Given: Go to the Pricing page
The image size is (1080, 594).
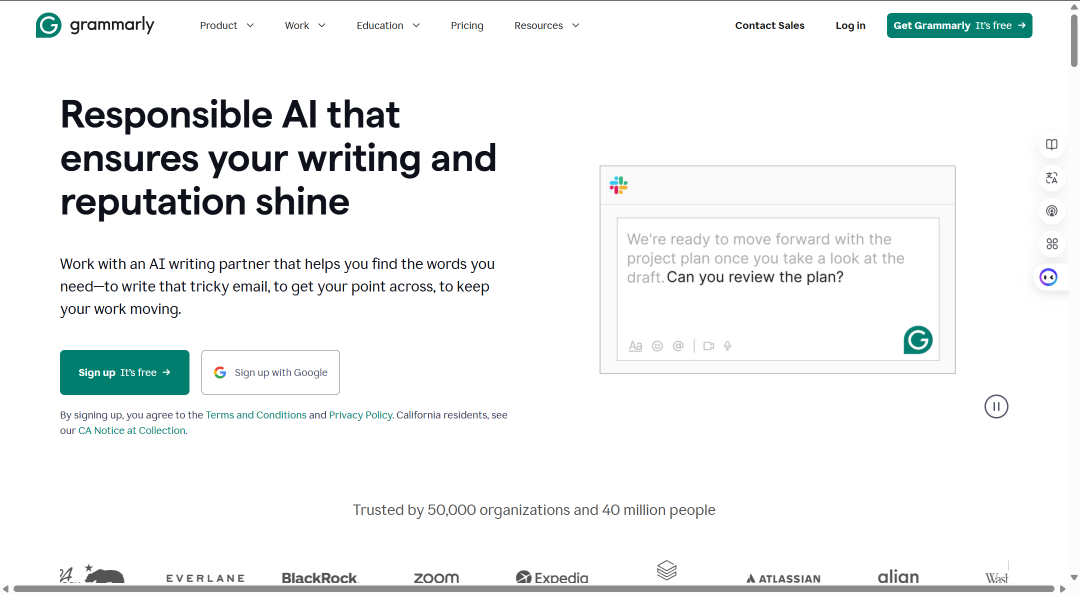Looking at the screenshot, I should tap(467, 25).
